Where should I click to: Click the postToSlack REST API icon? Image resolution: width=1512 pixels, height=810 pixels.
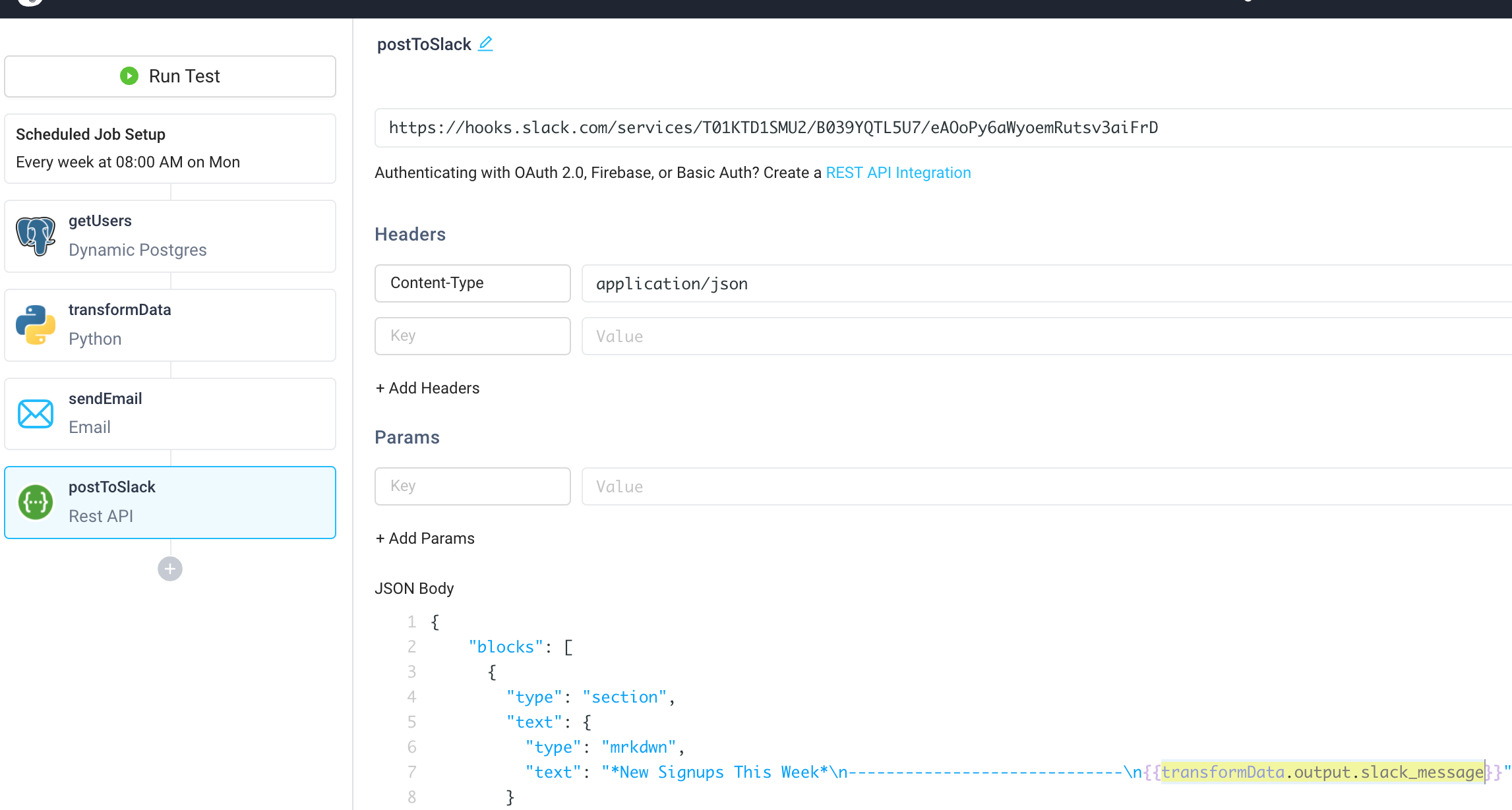tap(35, 502)
